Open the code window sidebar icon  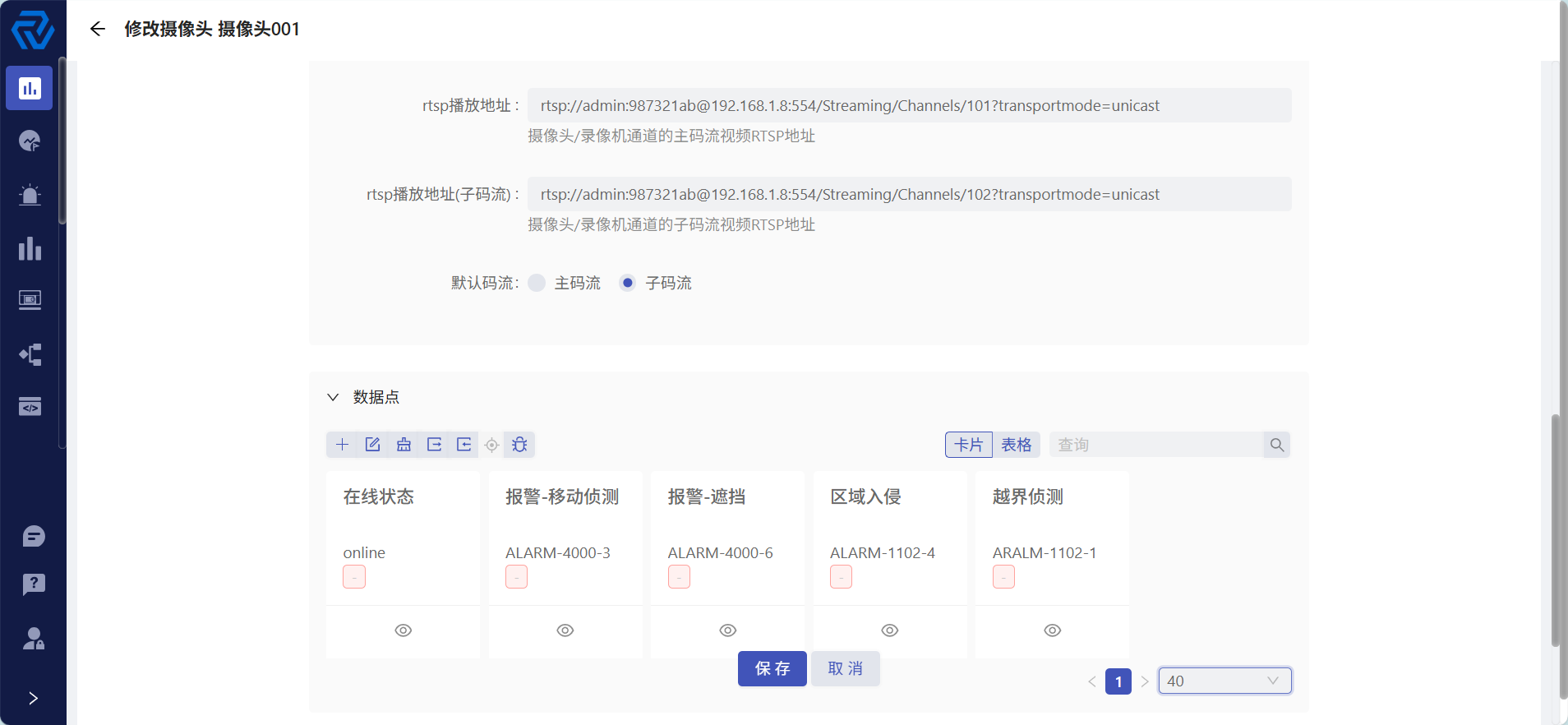tap(30, 407)
